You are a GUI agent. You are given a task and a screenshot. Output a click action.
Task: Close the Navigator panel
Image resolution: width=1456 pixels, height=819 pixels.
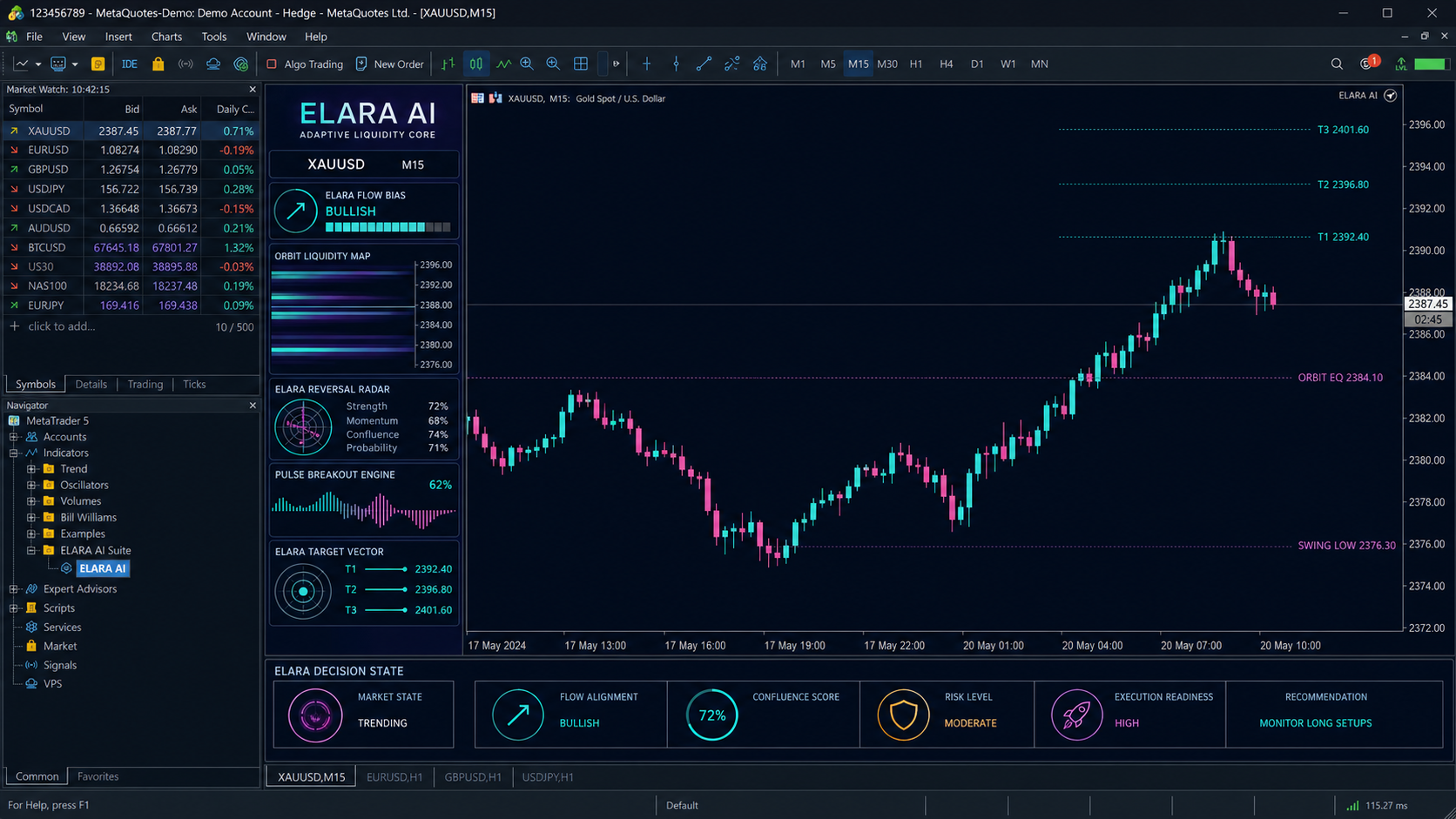point(253,405)
